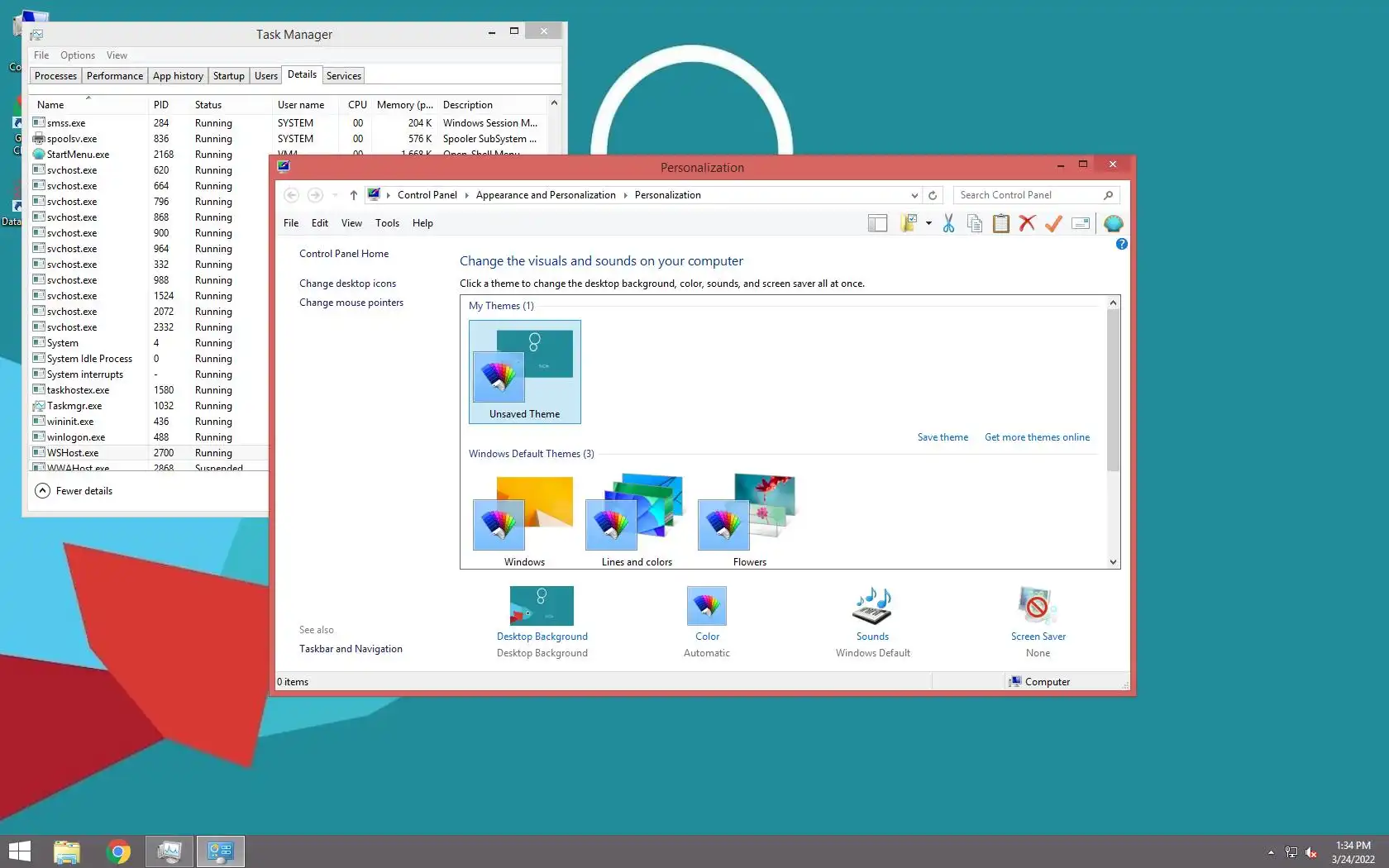Select the Lines and colors theme

click(x=637, y=520)
